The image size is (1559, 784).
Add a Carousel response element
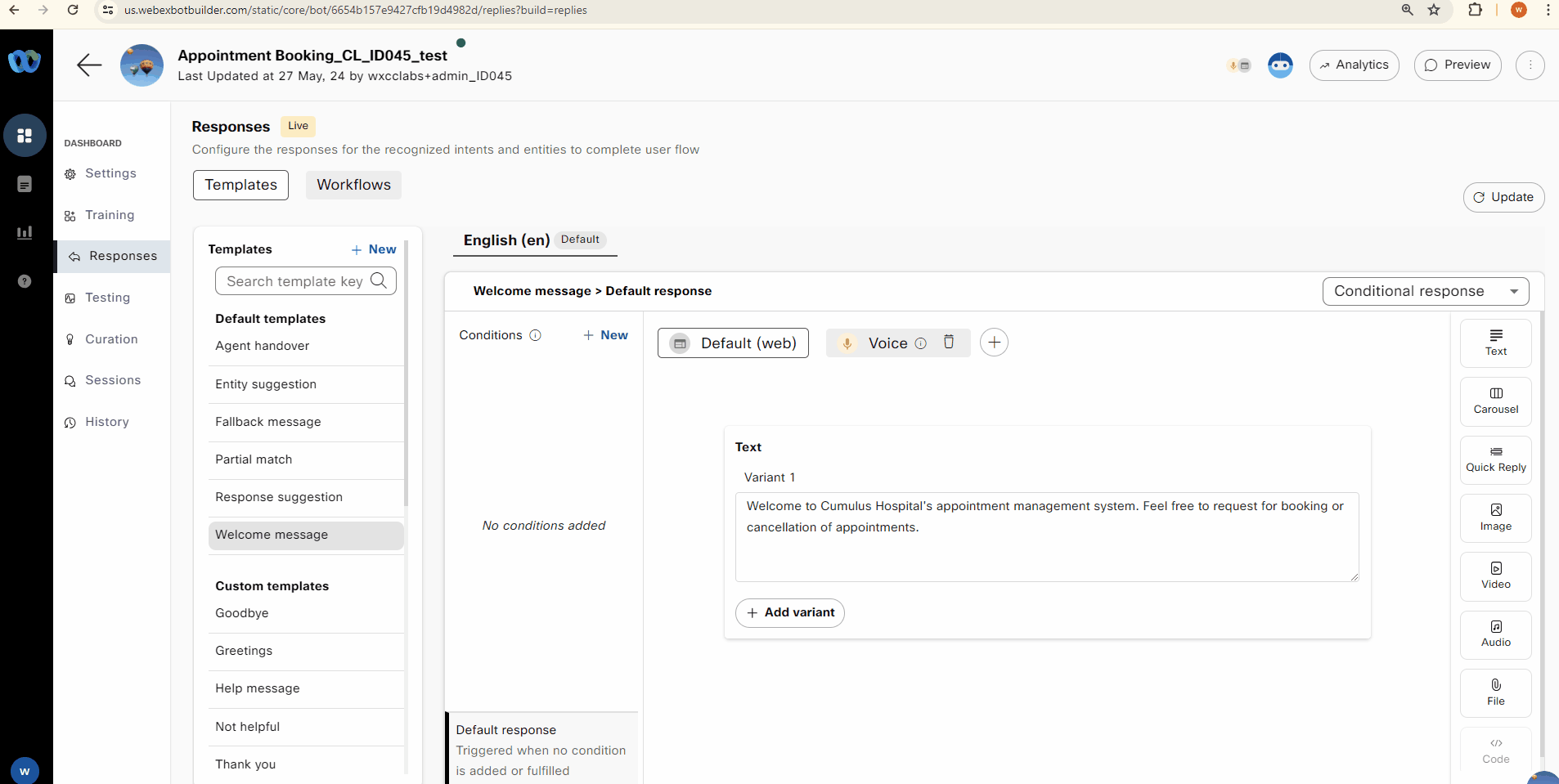[1495, 401]
